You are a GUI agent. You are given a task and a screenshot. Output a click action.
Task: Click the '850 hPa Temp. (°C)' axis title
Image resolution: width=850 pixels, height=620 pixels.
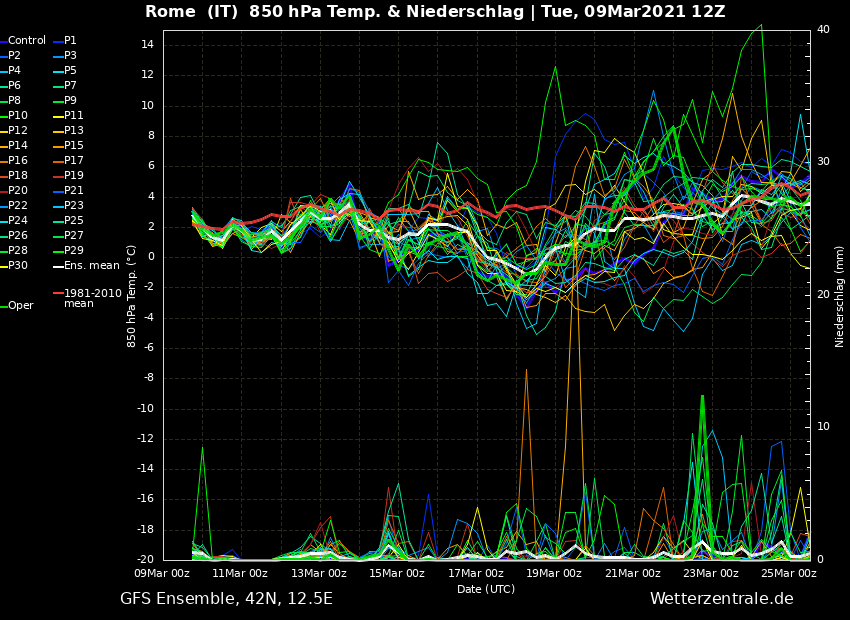131,295
